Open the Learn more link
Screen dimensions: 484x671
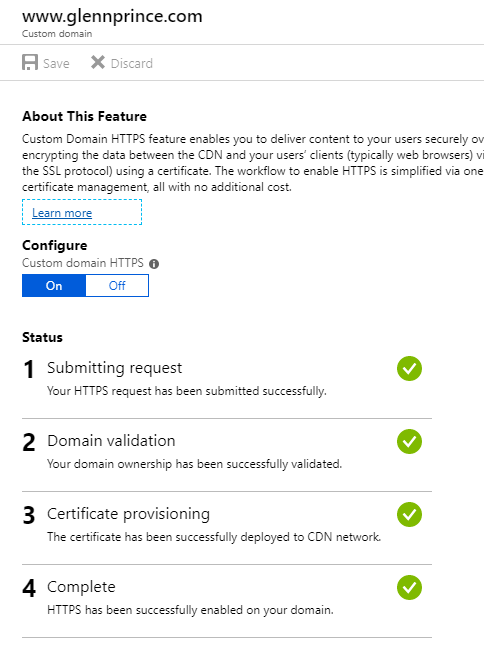(62, 213)
